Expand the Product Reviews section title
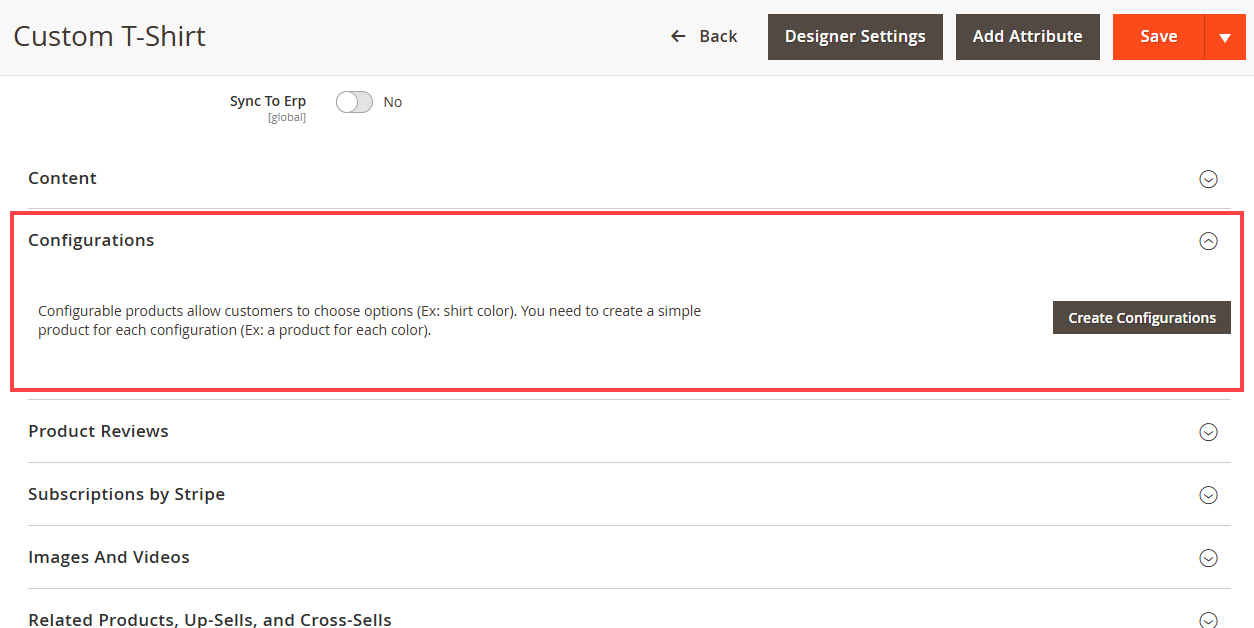 coord(98,431)
